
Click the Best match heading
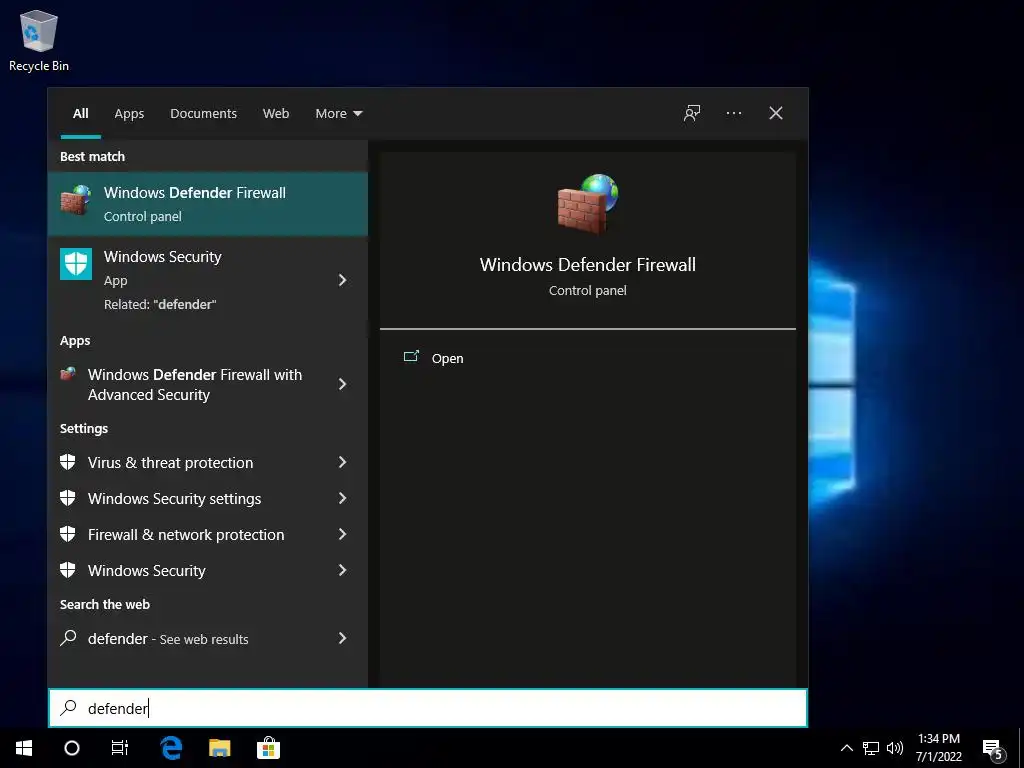(x=92, y=156)
